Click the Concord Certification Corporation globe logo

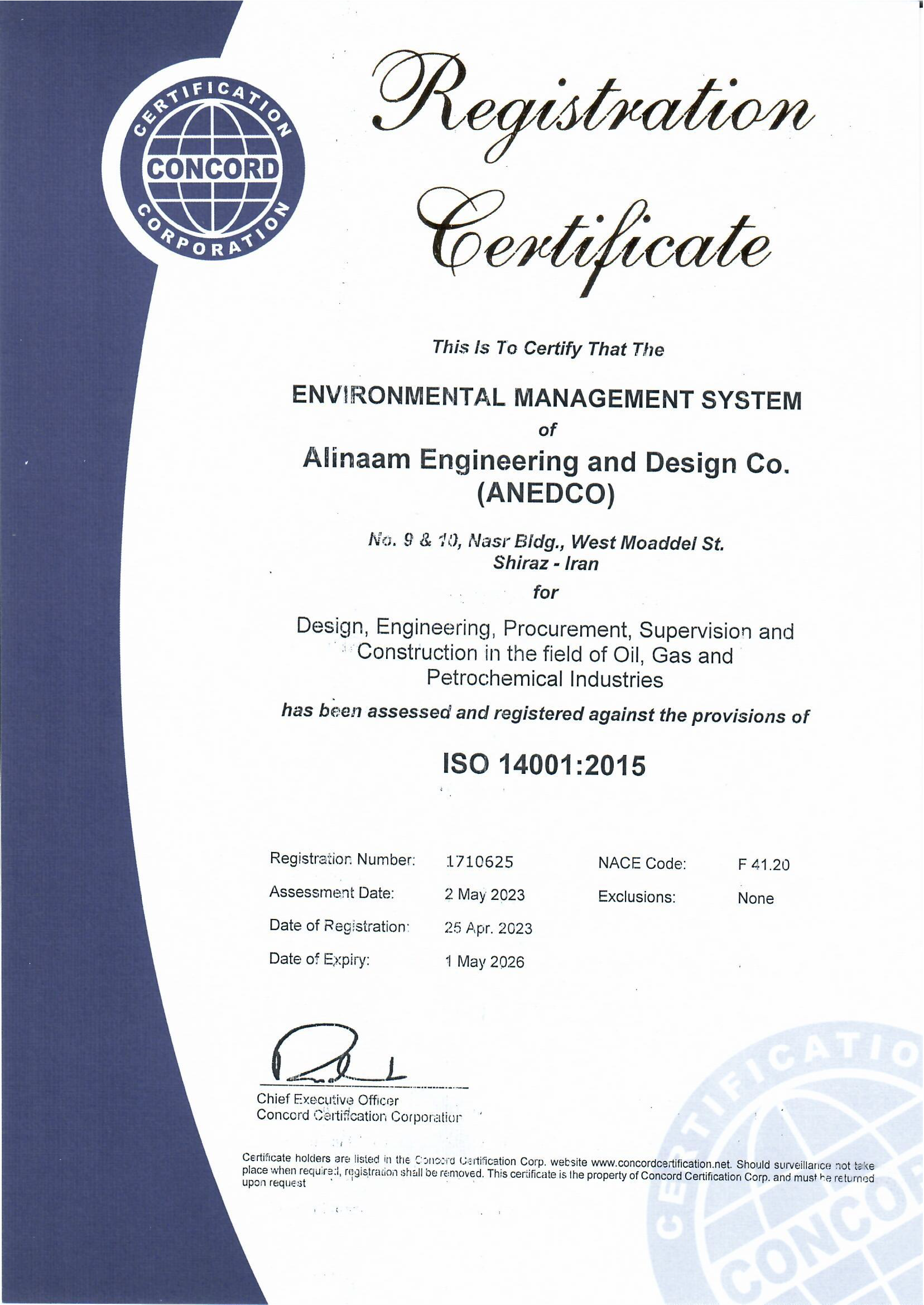coord(211,168)
